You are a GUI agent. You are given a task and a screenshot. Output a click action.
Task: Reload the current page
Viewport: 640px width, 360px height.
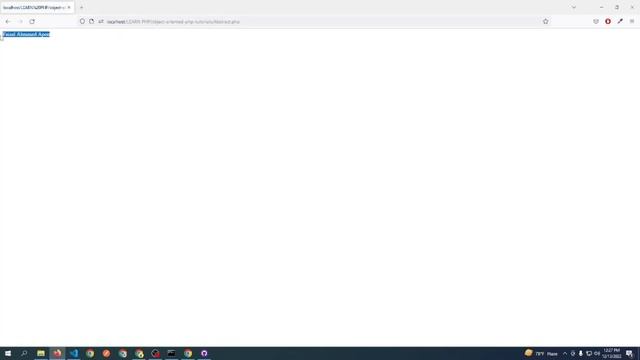point(32,21)
